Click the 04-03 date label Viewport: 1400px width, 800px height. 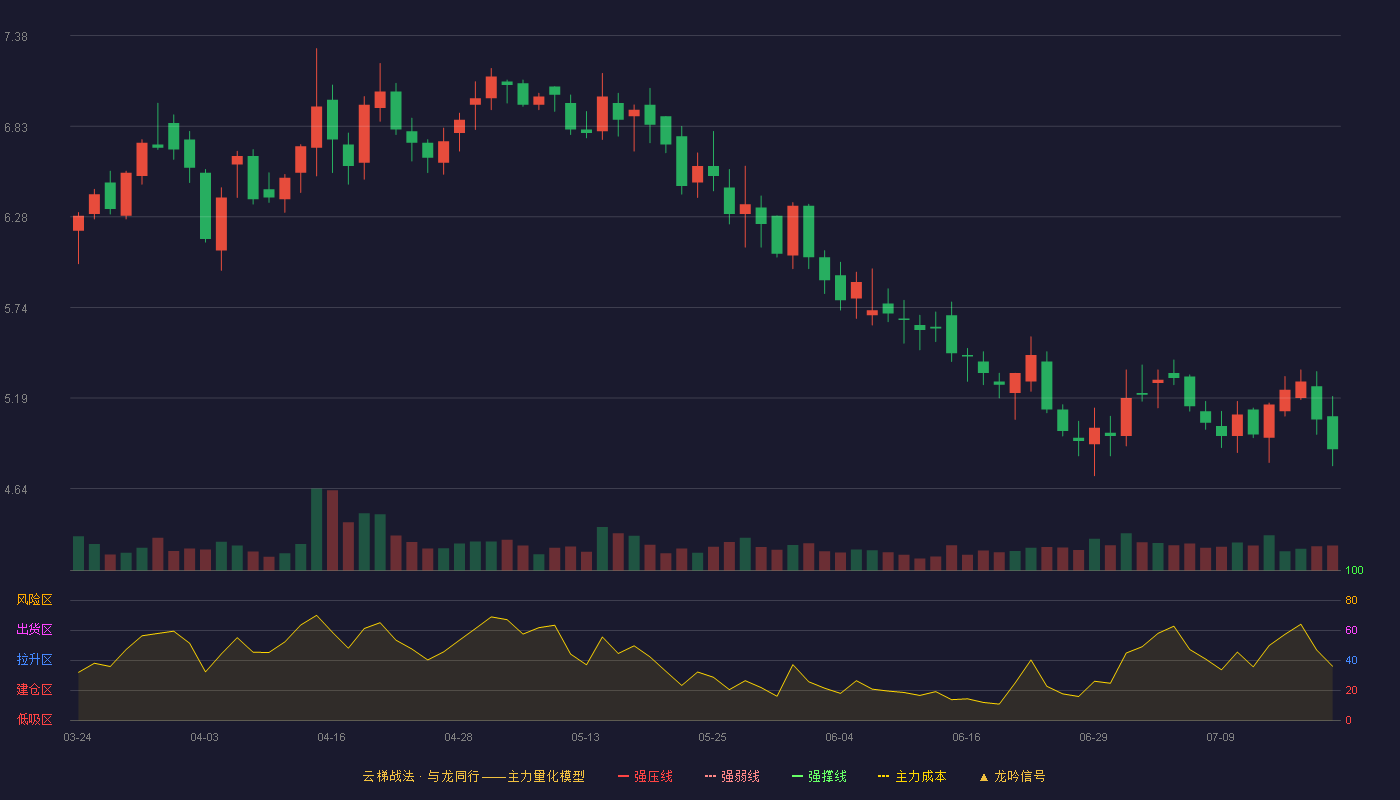[204, 737]
